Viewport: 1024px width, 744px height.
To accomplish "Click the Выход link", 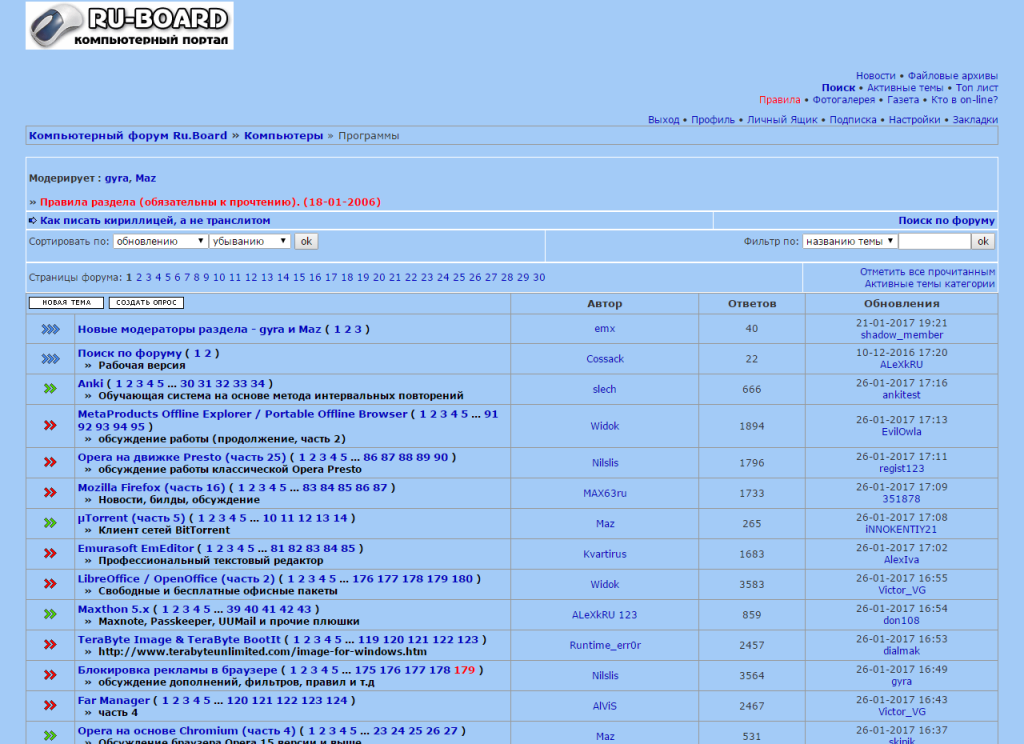I will [x=664, y=120].
